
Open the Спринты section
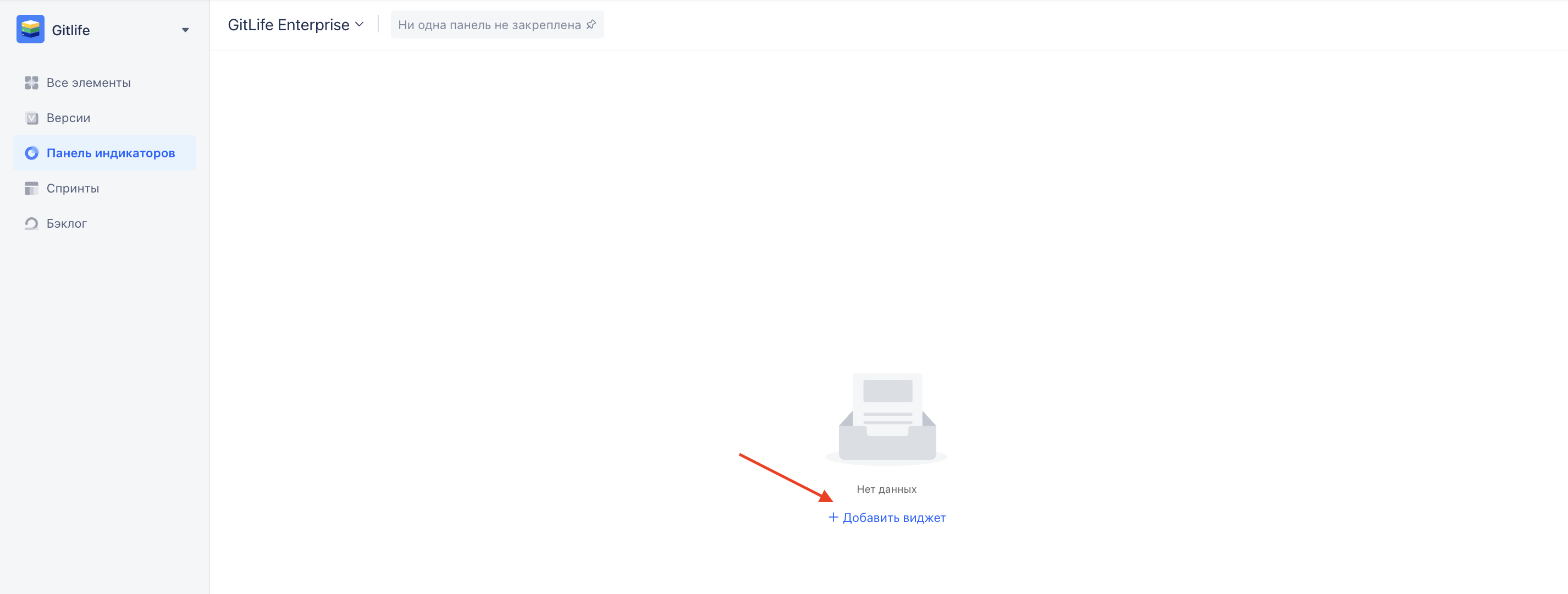click(x=104, y=188)
